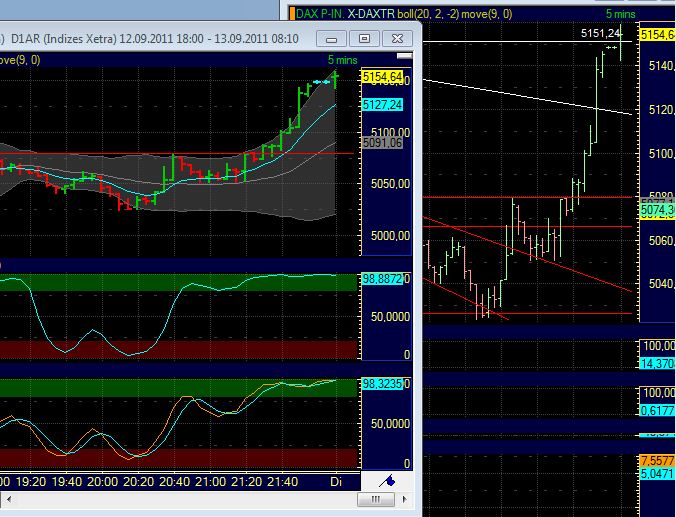Click the blue flag icon below the chart
676x517 pixels.
(x=387, y=480)
